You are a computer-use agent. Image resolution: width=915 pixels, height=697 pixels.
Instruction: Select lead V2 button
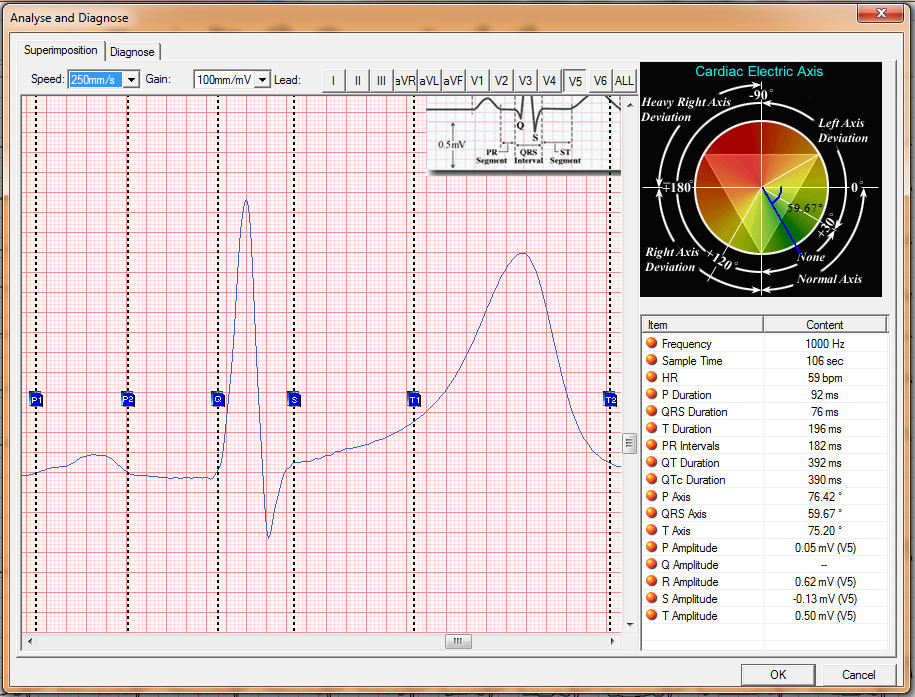[x=501, y=81]
